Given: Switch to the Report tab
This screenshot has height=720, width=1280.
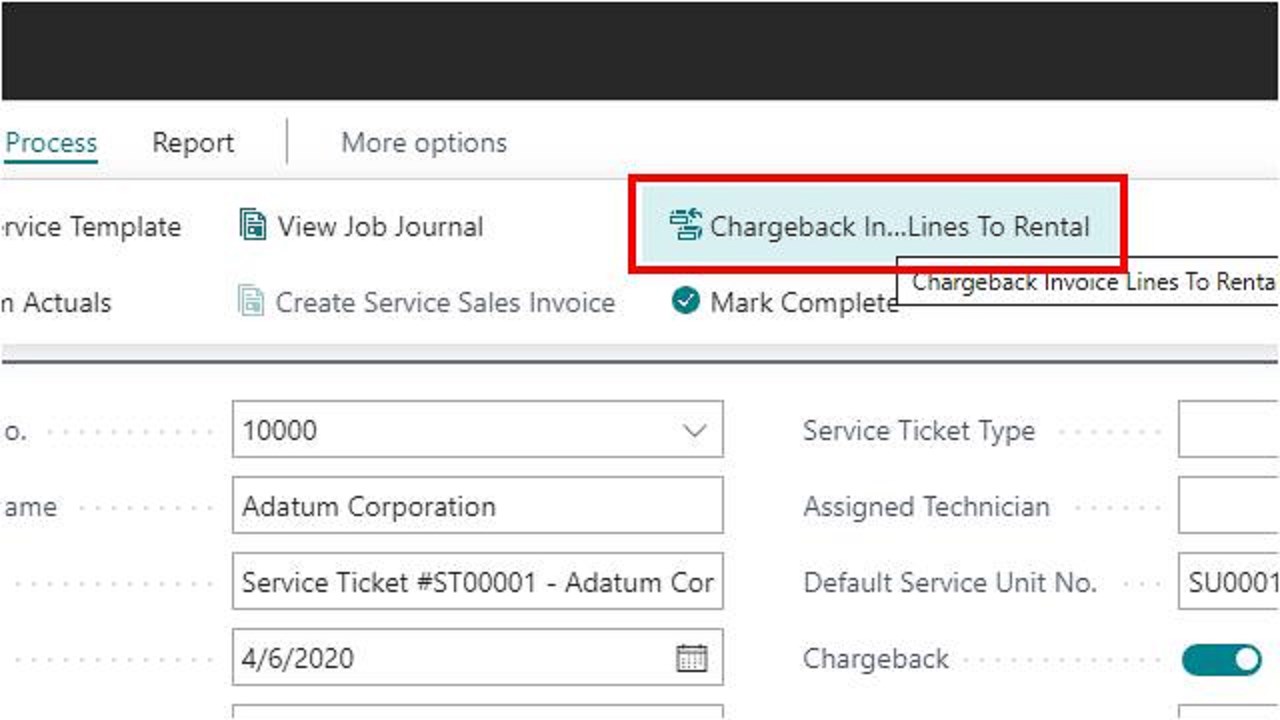Looking at the screenshot, I should (193, 143).
